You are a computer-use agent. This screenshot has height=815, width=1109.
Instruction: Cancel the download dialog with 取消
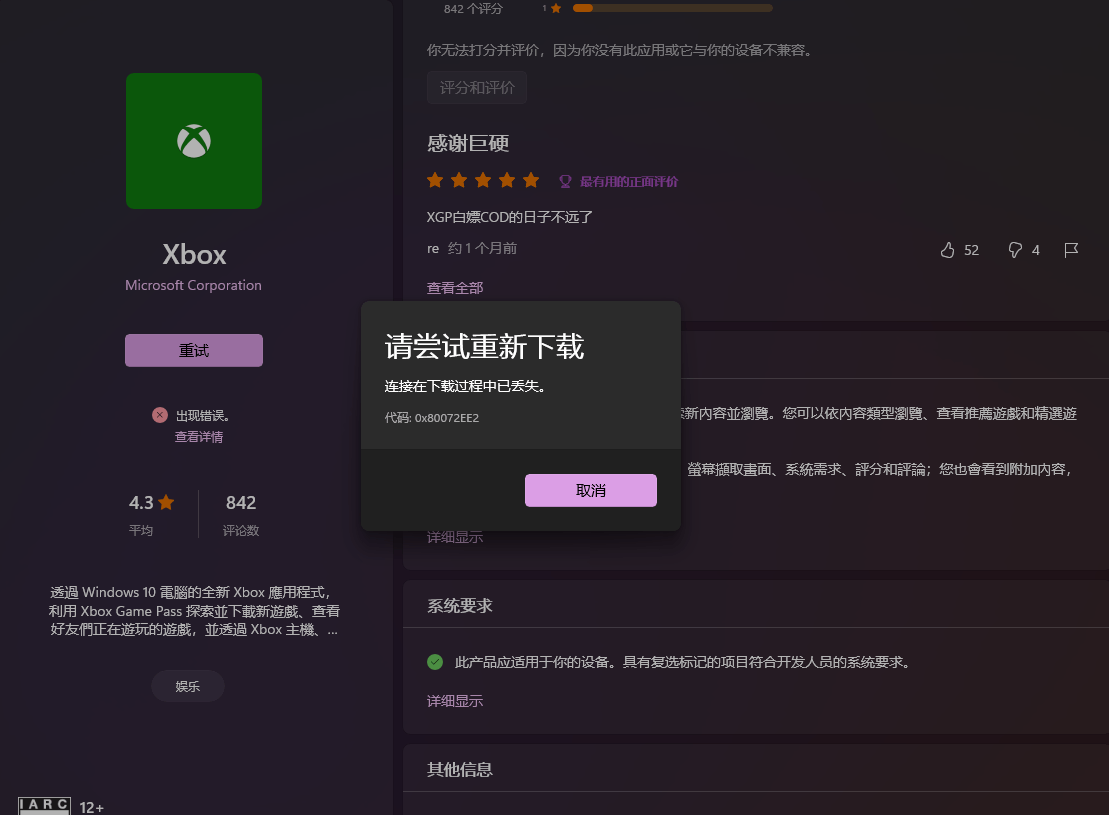tap(591, 490)
